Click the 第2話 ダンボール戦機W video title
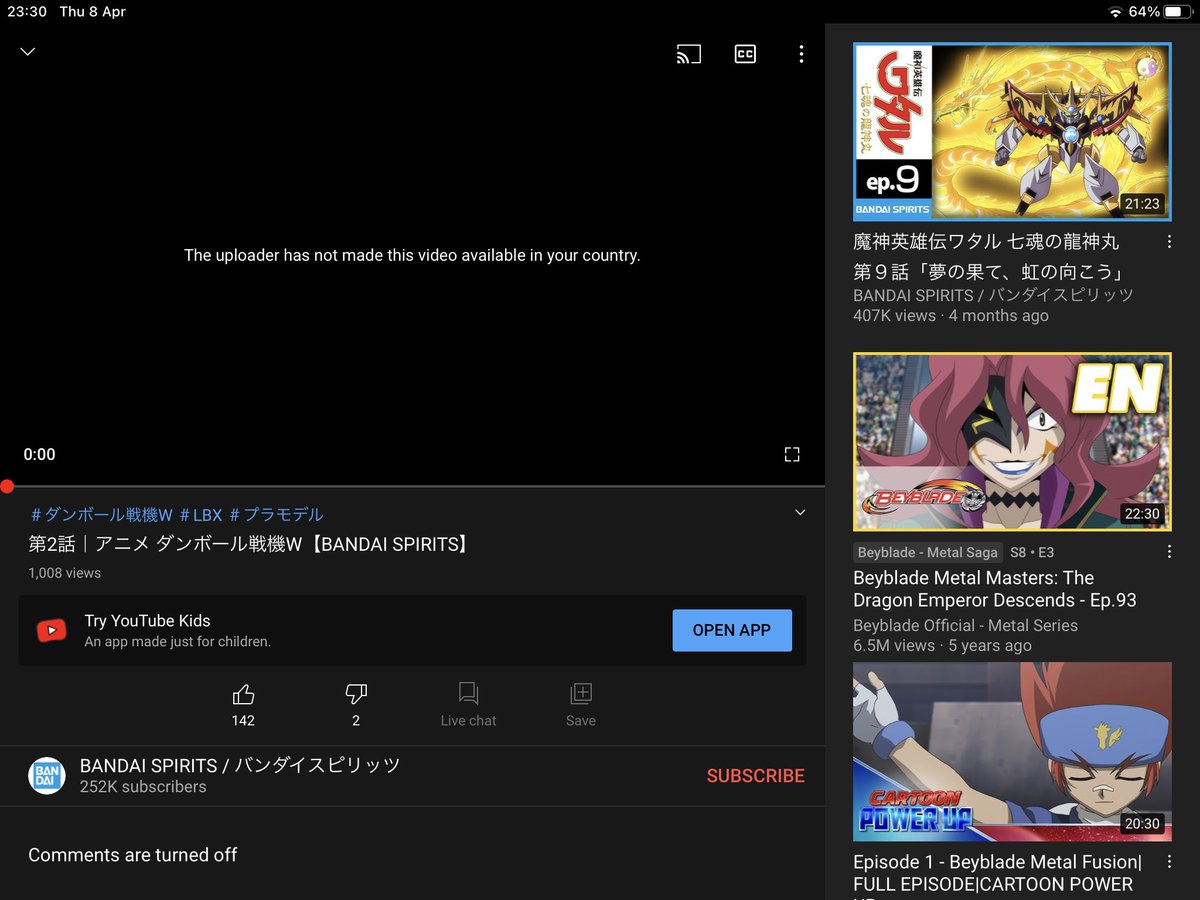The image size is (1200, 900). (x=248, y=544)
